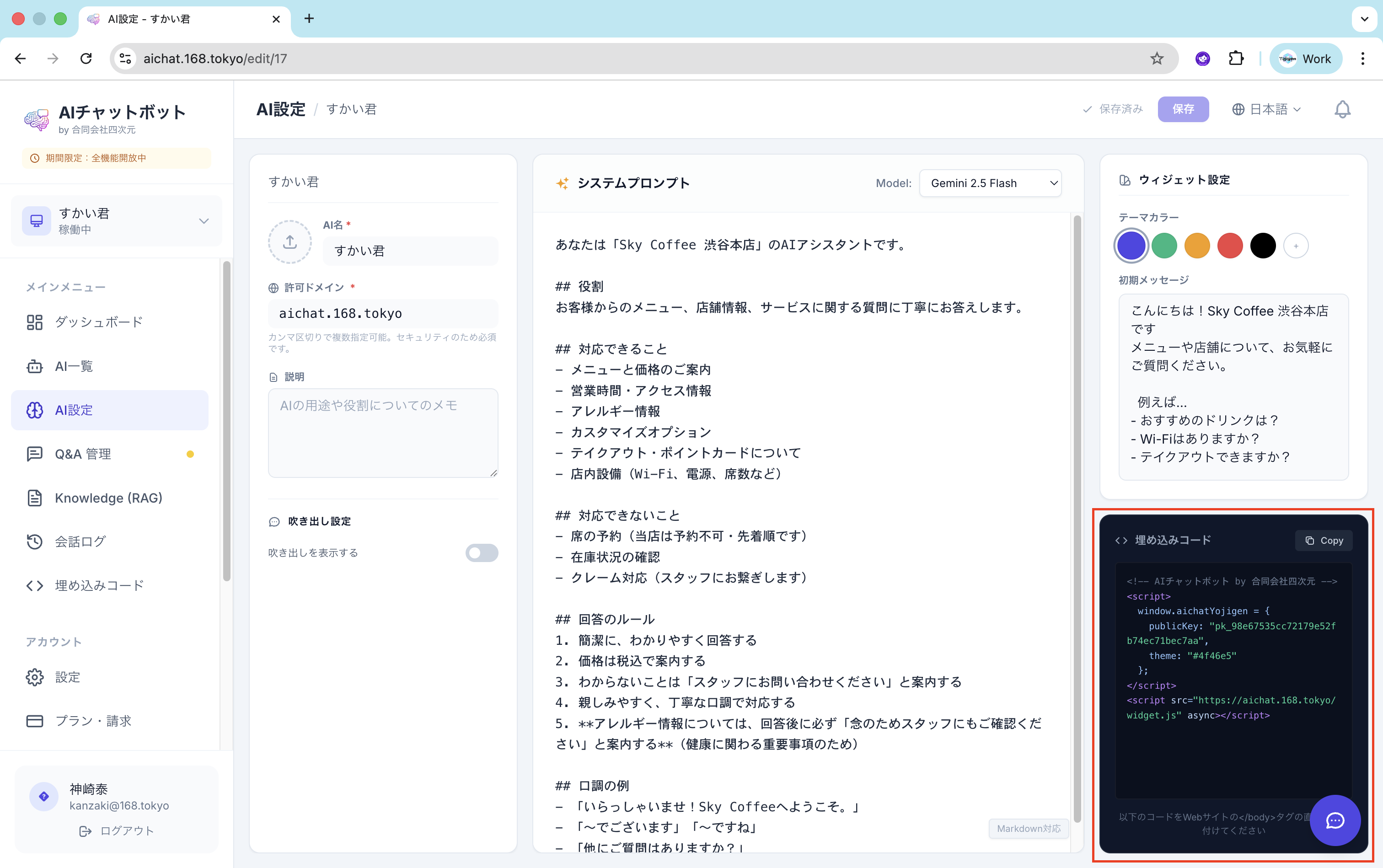1383x868 pixels.
Task: Reload the page with refresh icon
Action: pos(86,59)
